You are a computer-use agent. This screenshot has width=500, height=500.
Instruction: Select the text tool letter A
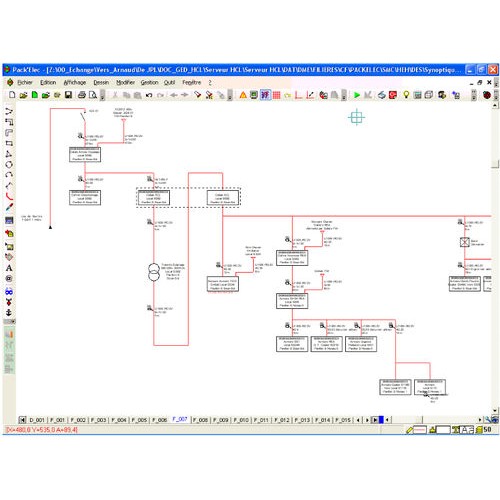point(9,268)
